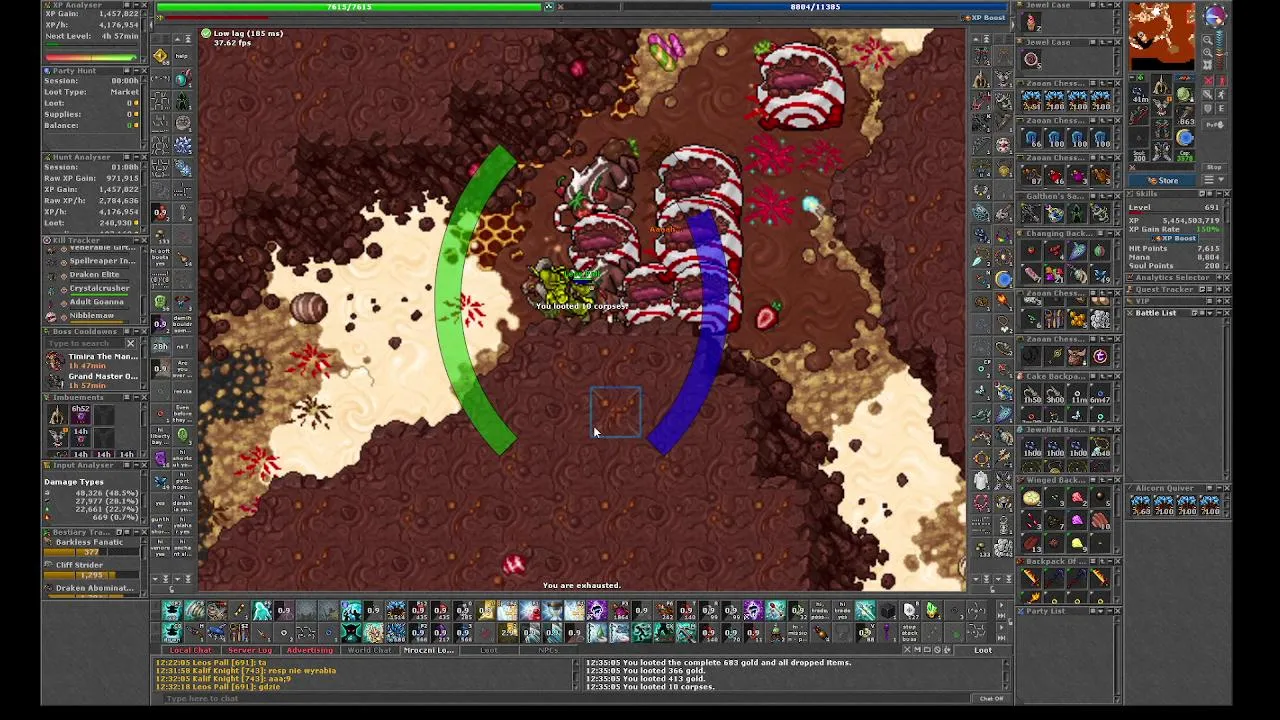
Task: Click the Crystalcrusher creature icon in Kill Tracker
Action: point(52,290)
